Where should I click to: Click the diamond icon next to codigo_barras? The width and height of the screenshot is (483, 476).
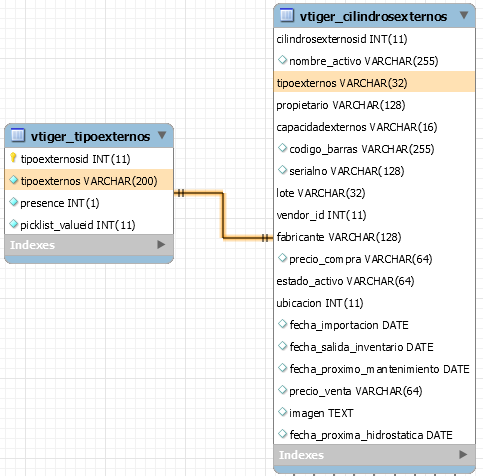click(282, 148)
